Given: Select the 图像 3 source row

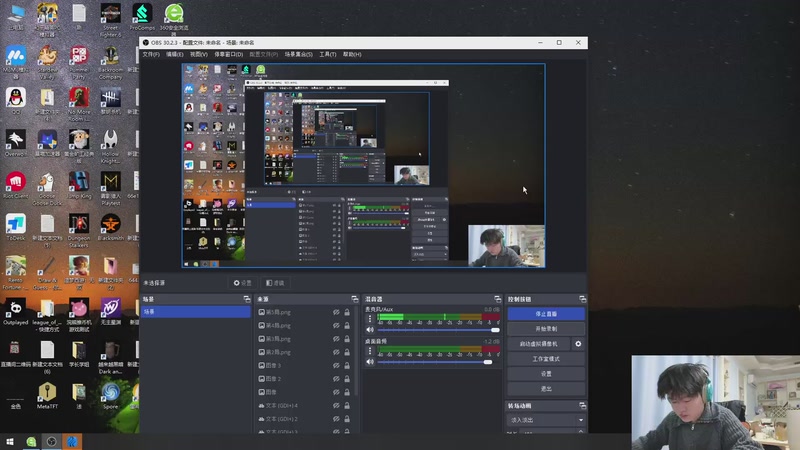Looking at the screenshot, I should pyautogui.click(x=305, y=365).
